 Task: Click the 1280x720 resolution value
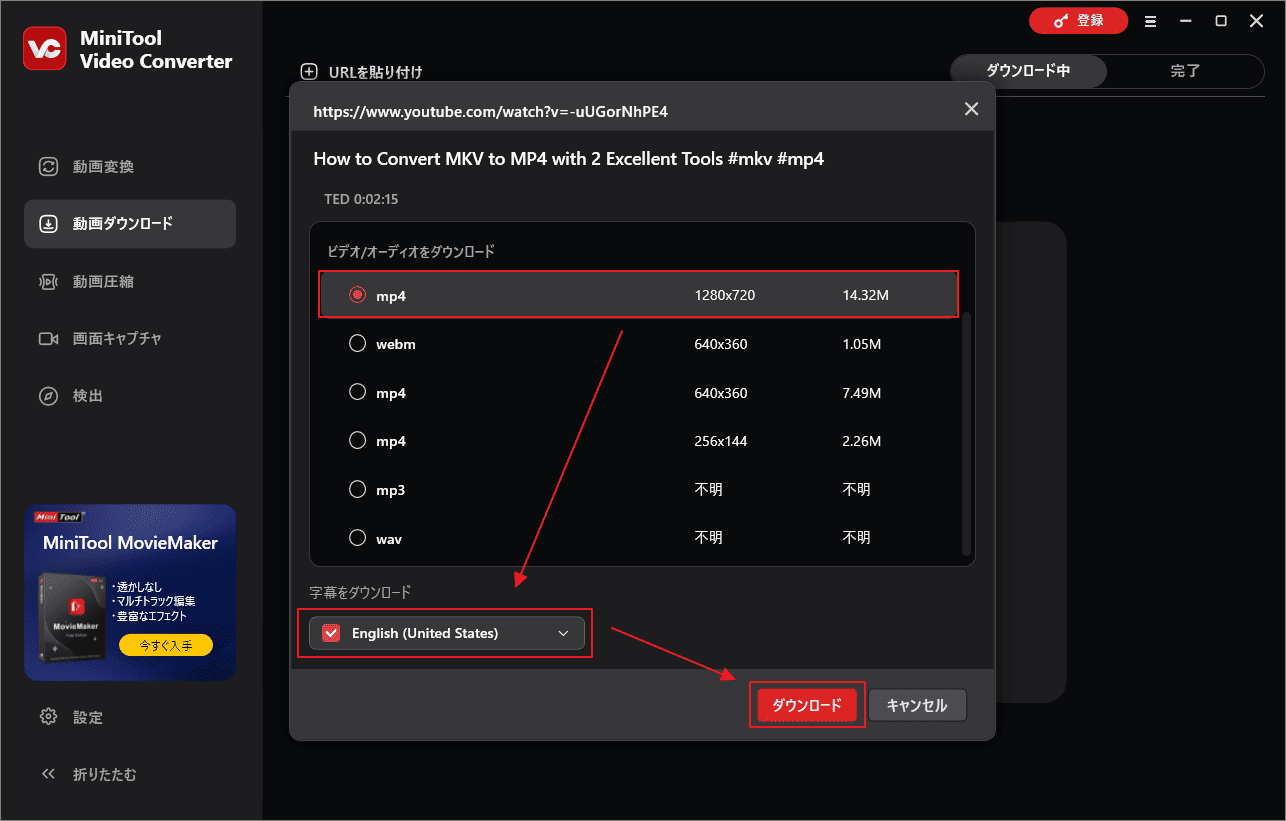pyautogui.click(x=725, y=296)
